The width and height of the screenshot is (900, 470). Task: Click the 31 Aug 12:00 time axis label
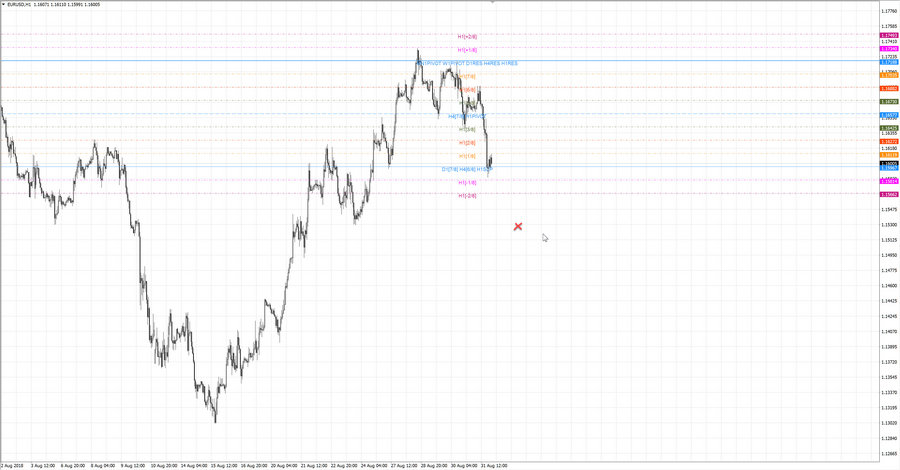coord(494,466)
